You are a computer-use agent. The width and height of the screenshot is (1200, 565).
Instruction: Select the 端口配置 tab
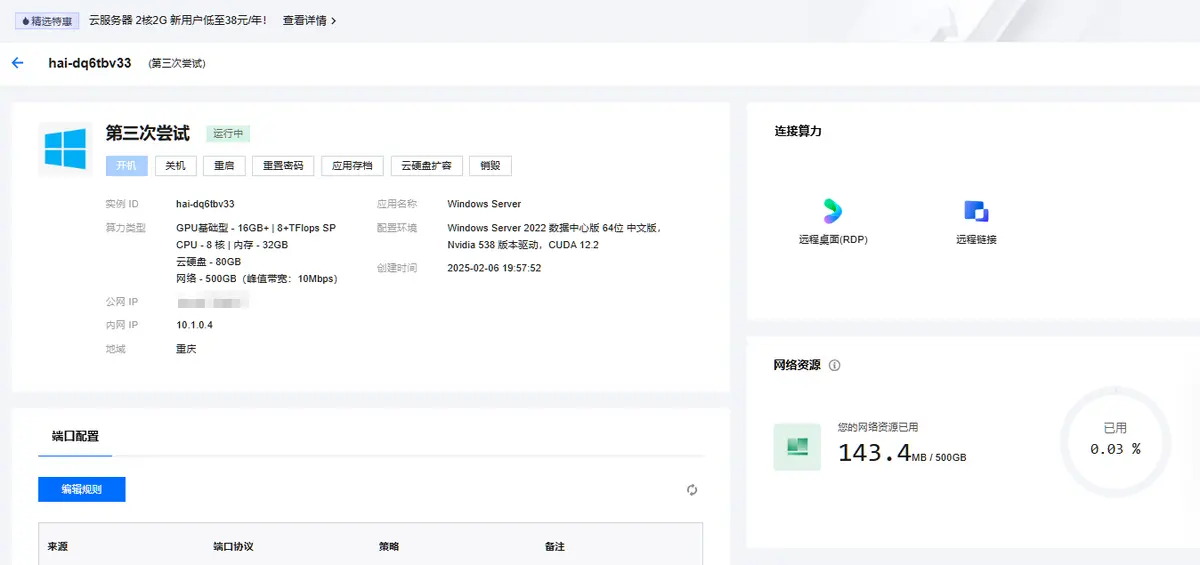point(75,437)
